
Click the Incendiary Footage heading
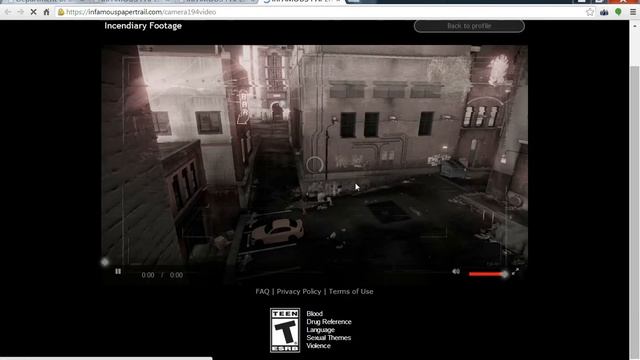143,26
